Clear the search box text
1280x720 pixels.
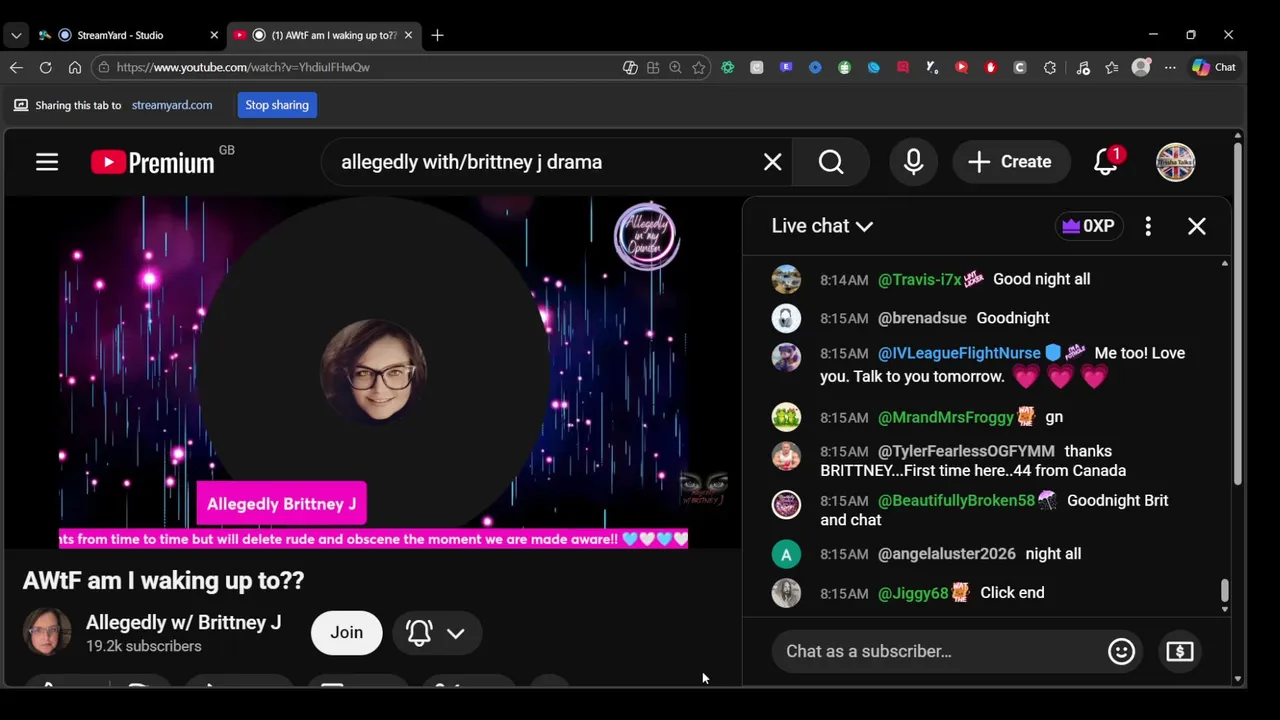pos(772,162)
